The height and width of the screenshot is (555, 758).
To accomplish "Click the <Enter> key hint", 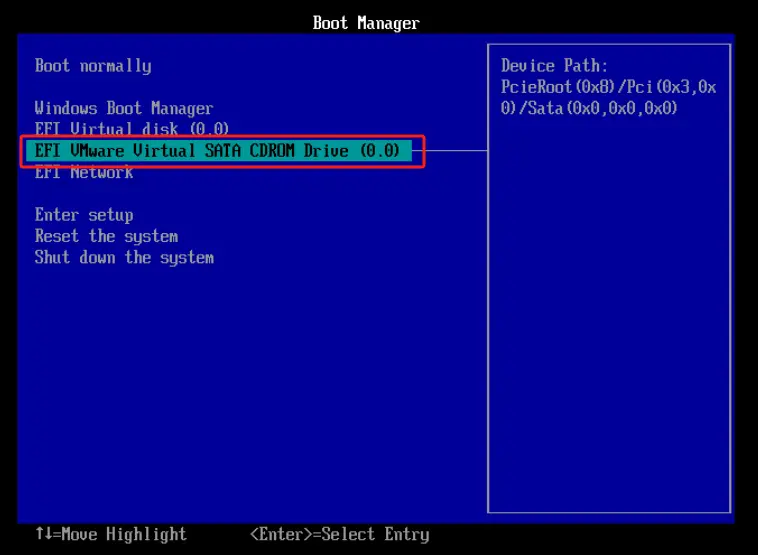I will pyautogui.click(x=282, y=535).
